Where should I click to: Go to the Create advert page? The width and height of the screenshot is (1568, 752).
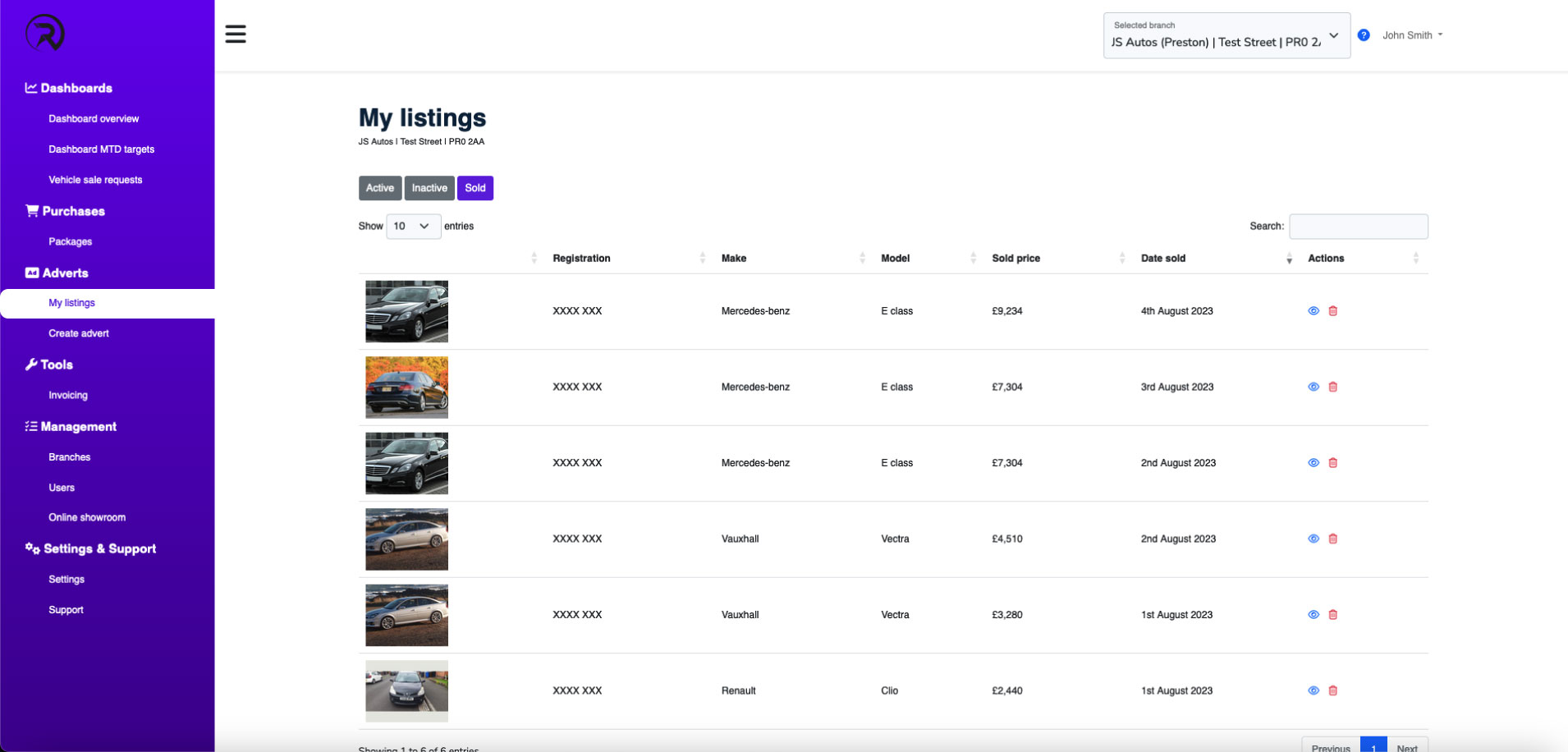[x=79, y=332]
